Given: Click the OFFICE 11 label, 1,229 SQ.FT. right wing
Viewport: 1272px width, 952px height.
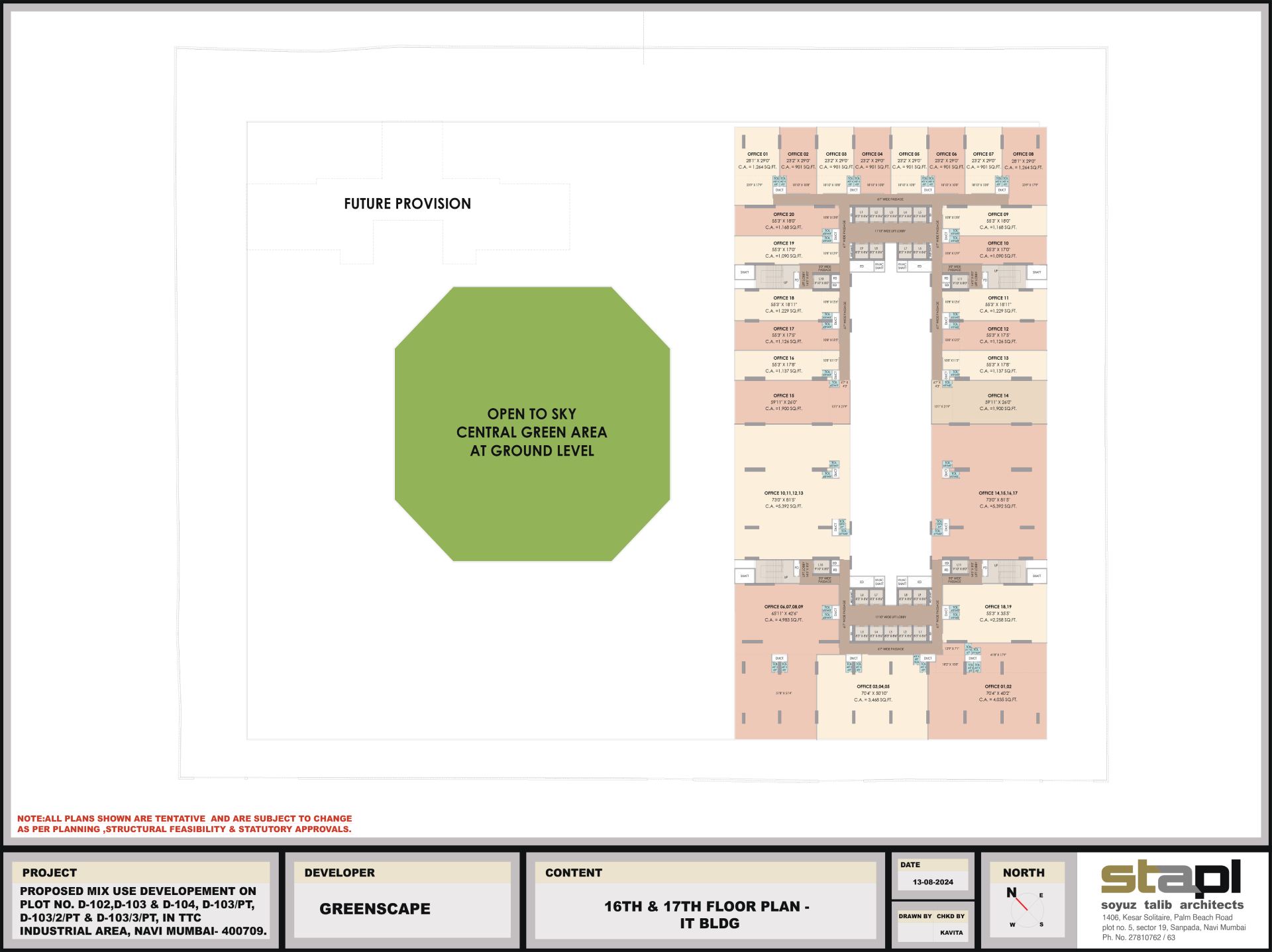Looking at the screenshot, I should click(x=998, y=298).
